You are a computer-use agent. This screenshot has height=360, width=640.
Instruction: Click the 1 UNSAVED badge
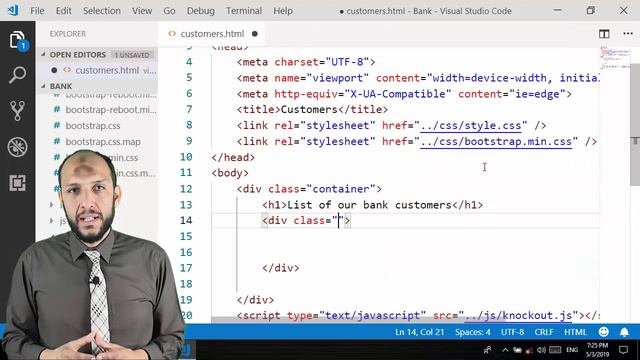coord(132,55)
